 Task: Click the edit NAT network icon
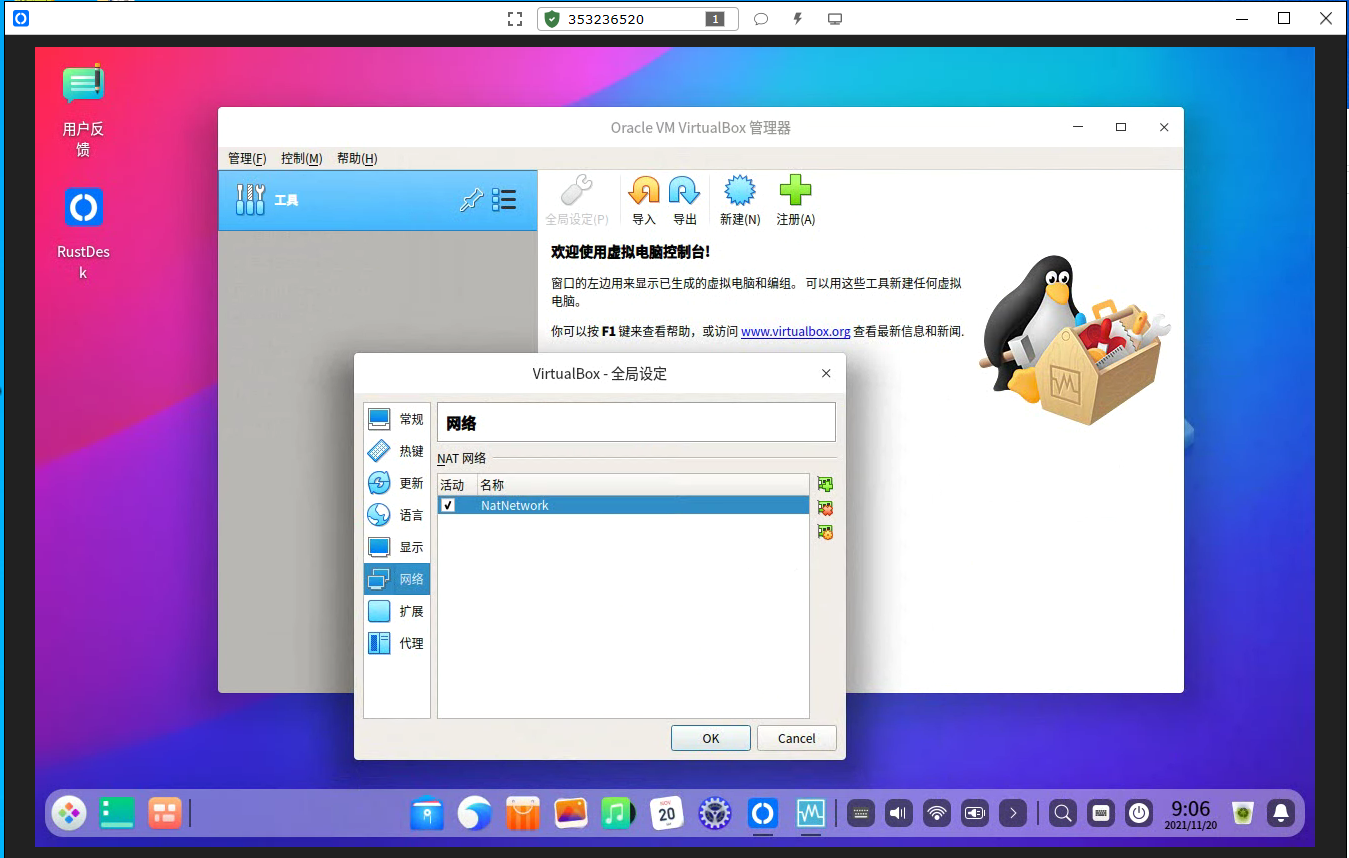pyautogui.click(x=825, y=532)
